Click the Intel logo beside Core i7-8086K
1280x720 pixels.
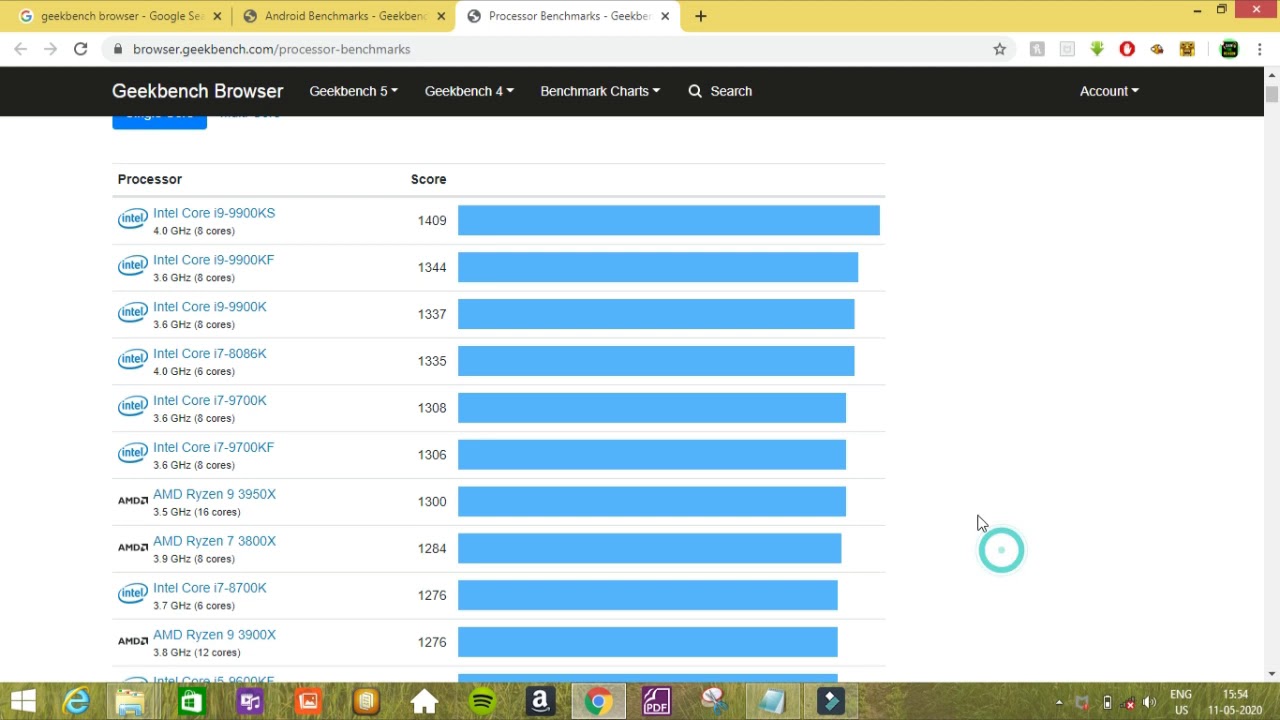click(132, 360)
